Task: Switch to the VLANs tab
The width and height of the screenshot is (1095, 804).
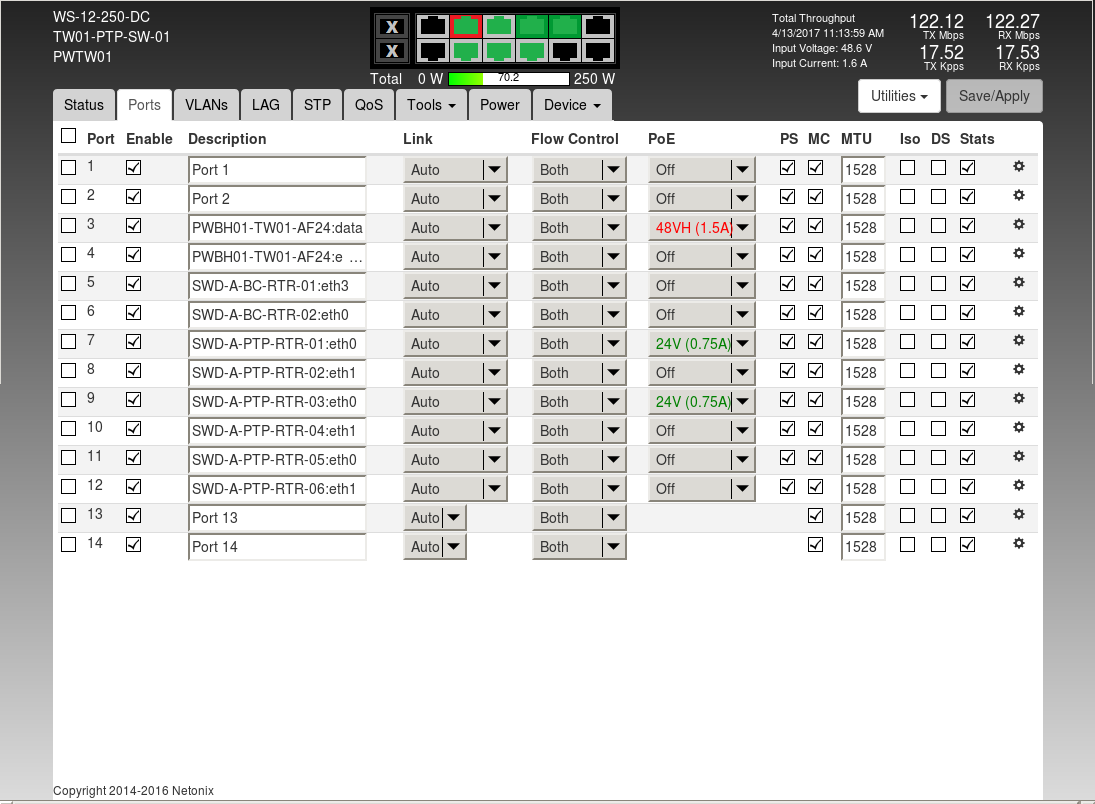Action: 206,105
